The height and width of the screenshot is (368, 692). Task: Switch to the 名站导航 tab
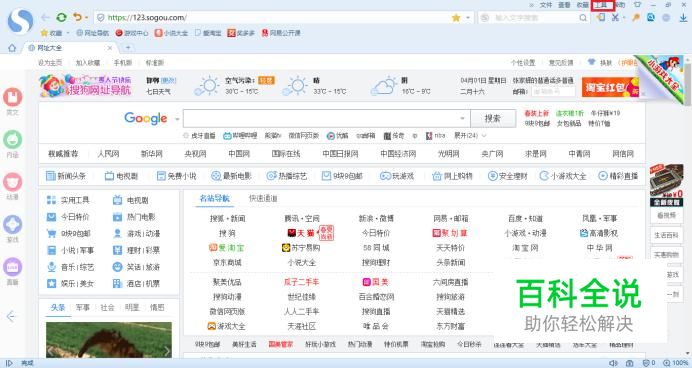click(214, 199)
